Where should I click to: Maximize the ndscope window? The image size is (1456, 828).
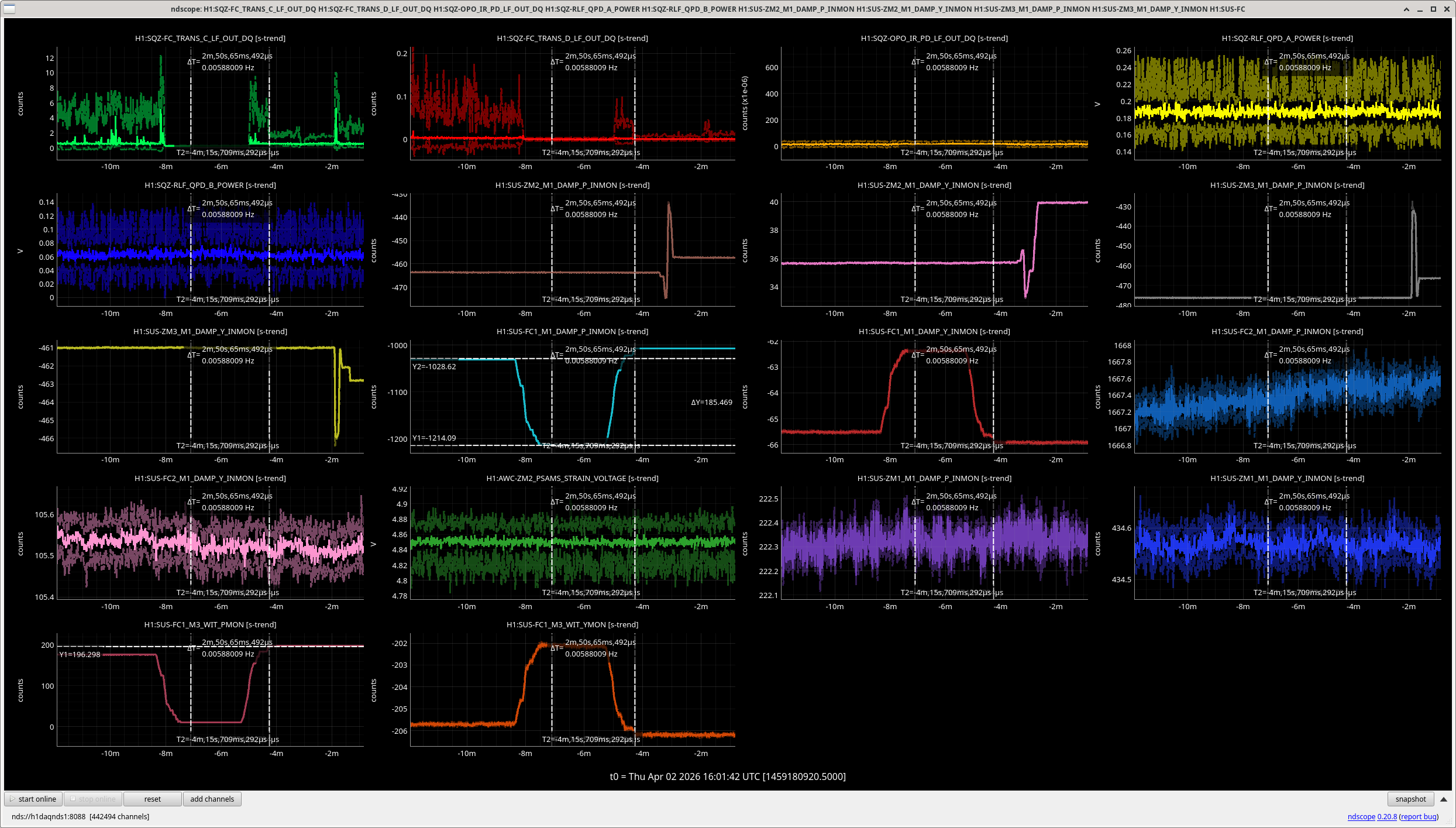pyautogui.click(x=1433, y=9)
